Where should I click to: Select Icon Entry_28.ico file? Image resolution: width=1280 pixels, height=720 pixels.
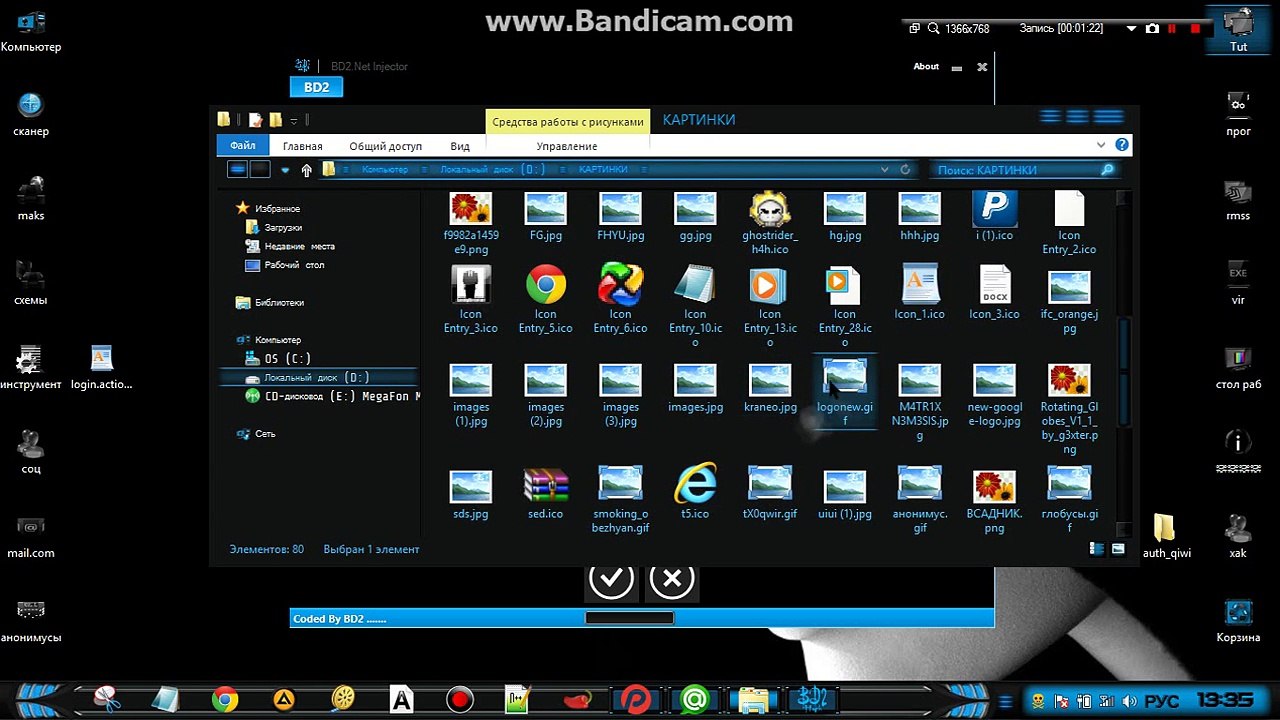pos(845,307)
